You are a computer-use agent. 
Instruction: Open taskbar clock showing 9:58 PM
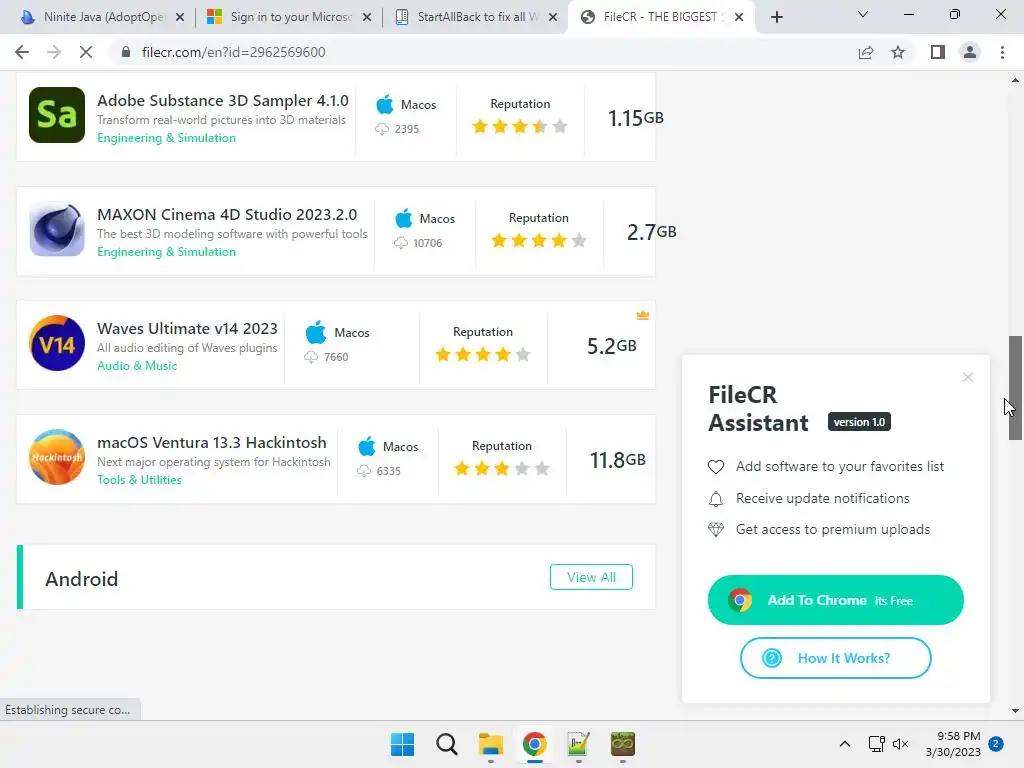pyautogui.click(x=953, y=744)
